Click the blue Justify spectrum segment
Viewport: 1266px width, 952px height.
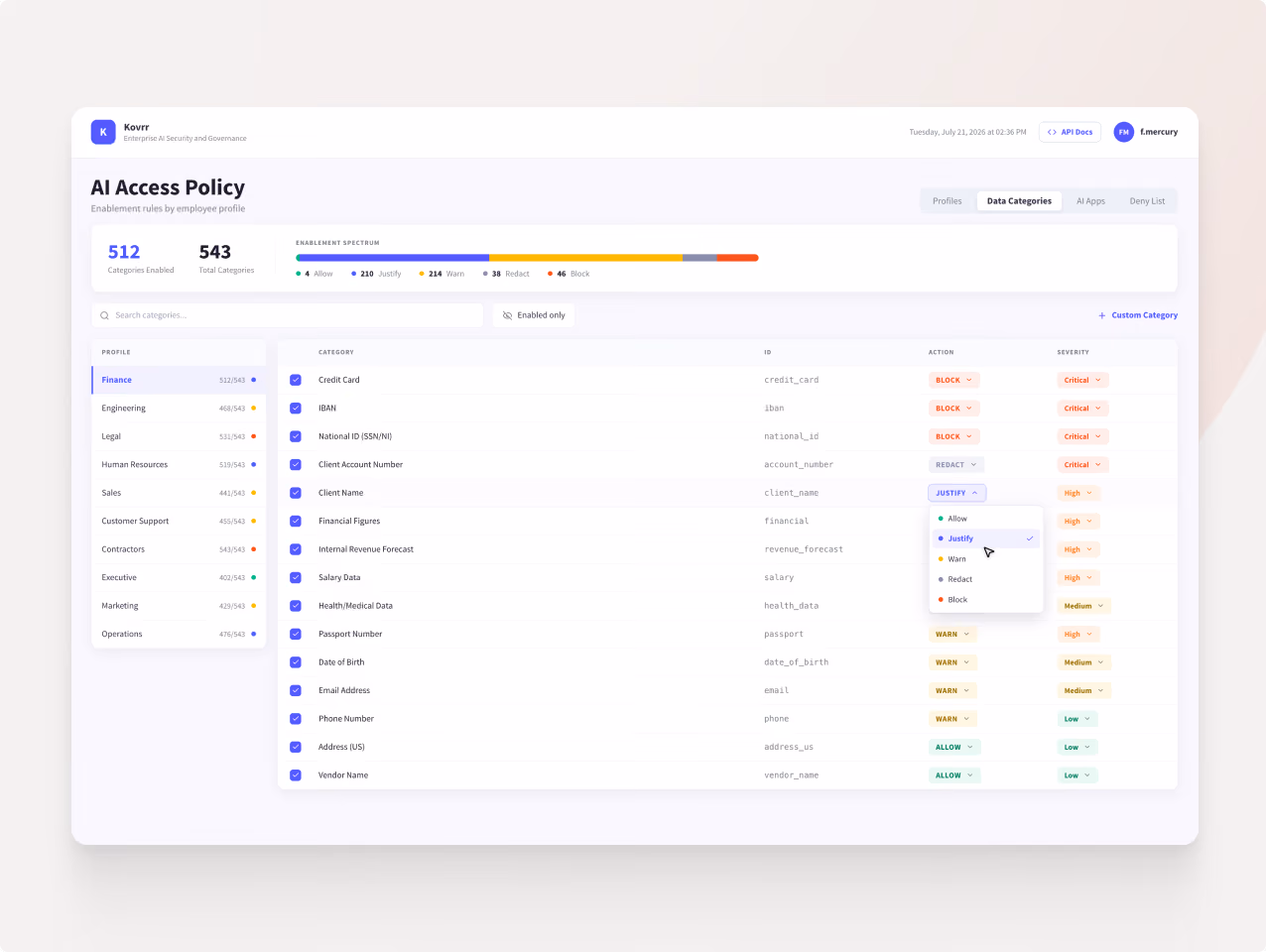click(394, 258)
